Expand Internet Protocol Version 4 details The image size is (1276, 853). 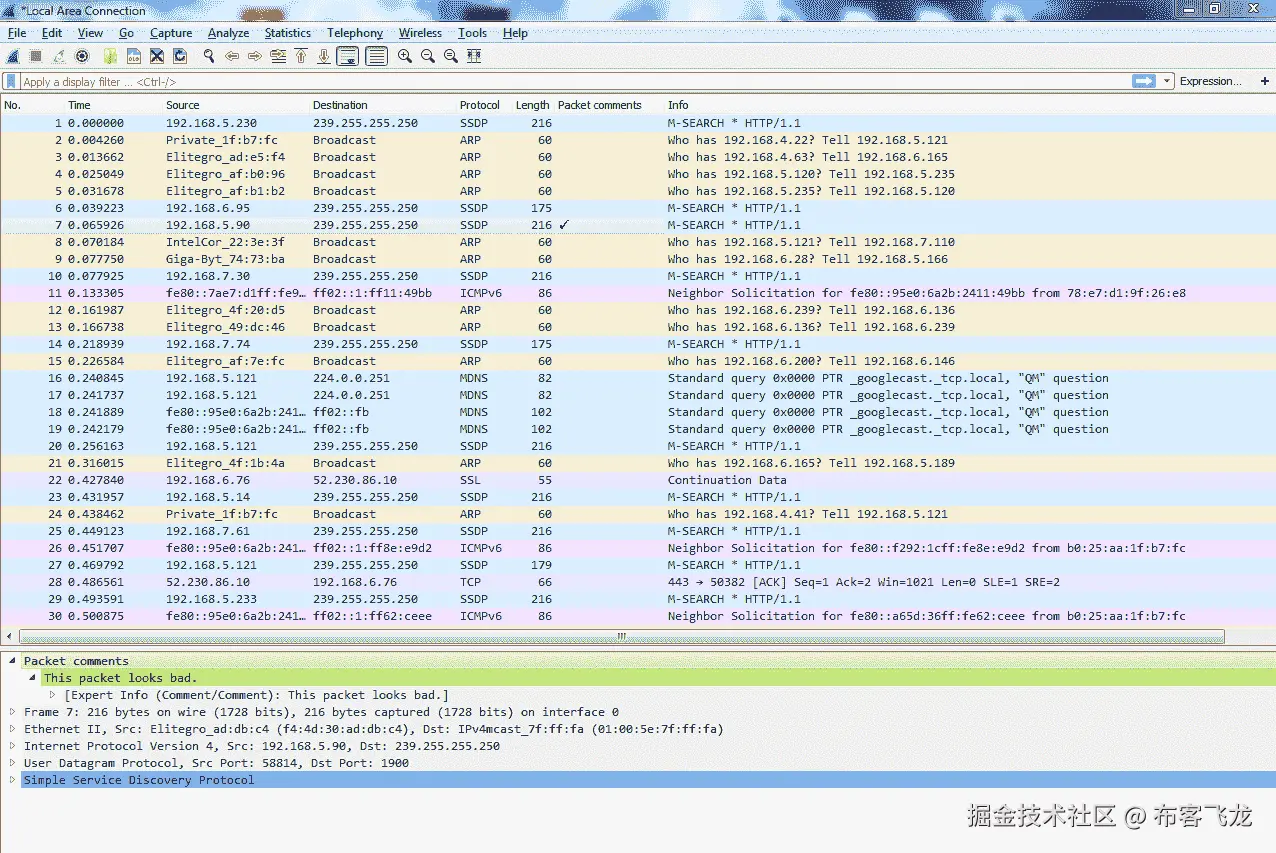pos(12,746)
